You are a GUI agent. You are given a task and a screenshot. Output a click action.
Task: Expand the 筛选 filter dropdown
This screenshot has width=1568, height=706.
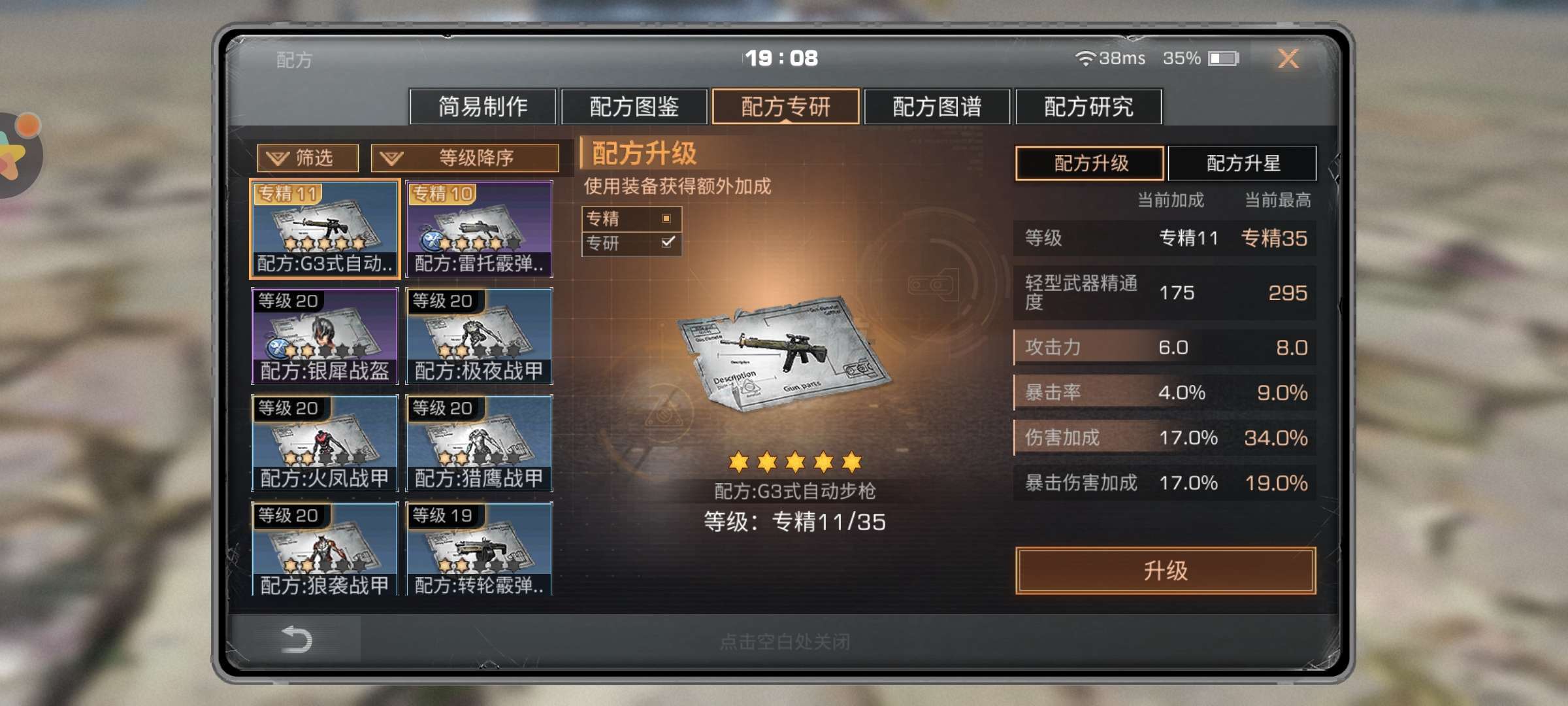[x=308, y=158]
